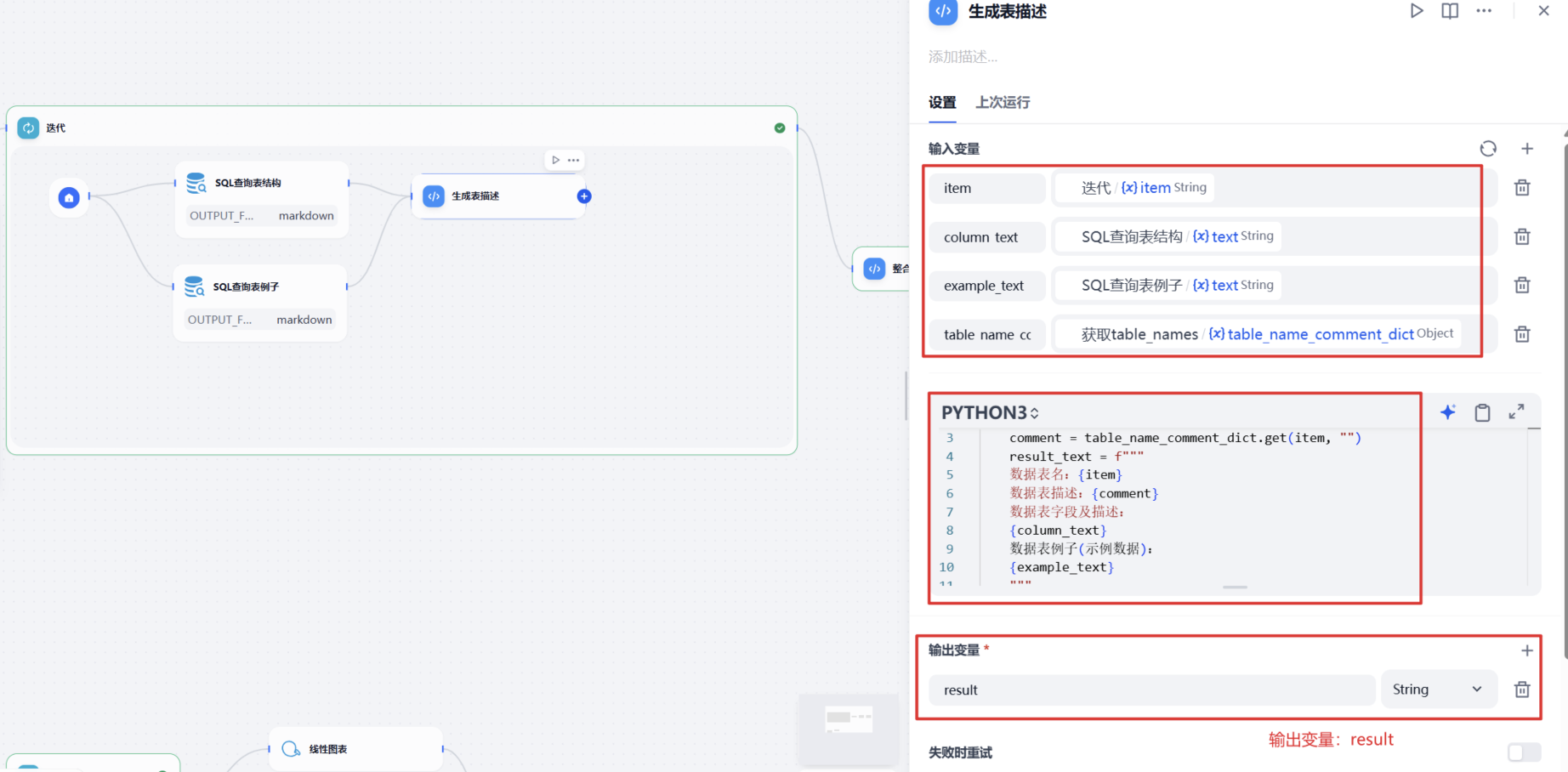Toggle the 失败时重试 switch
This screenshot has width=1568, height=772.
coord(1524,752)
